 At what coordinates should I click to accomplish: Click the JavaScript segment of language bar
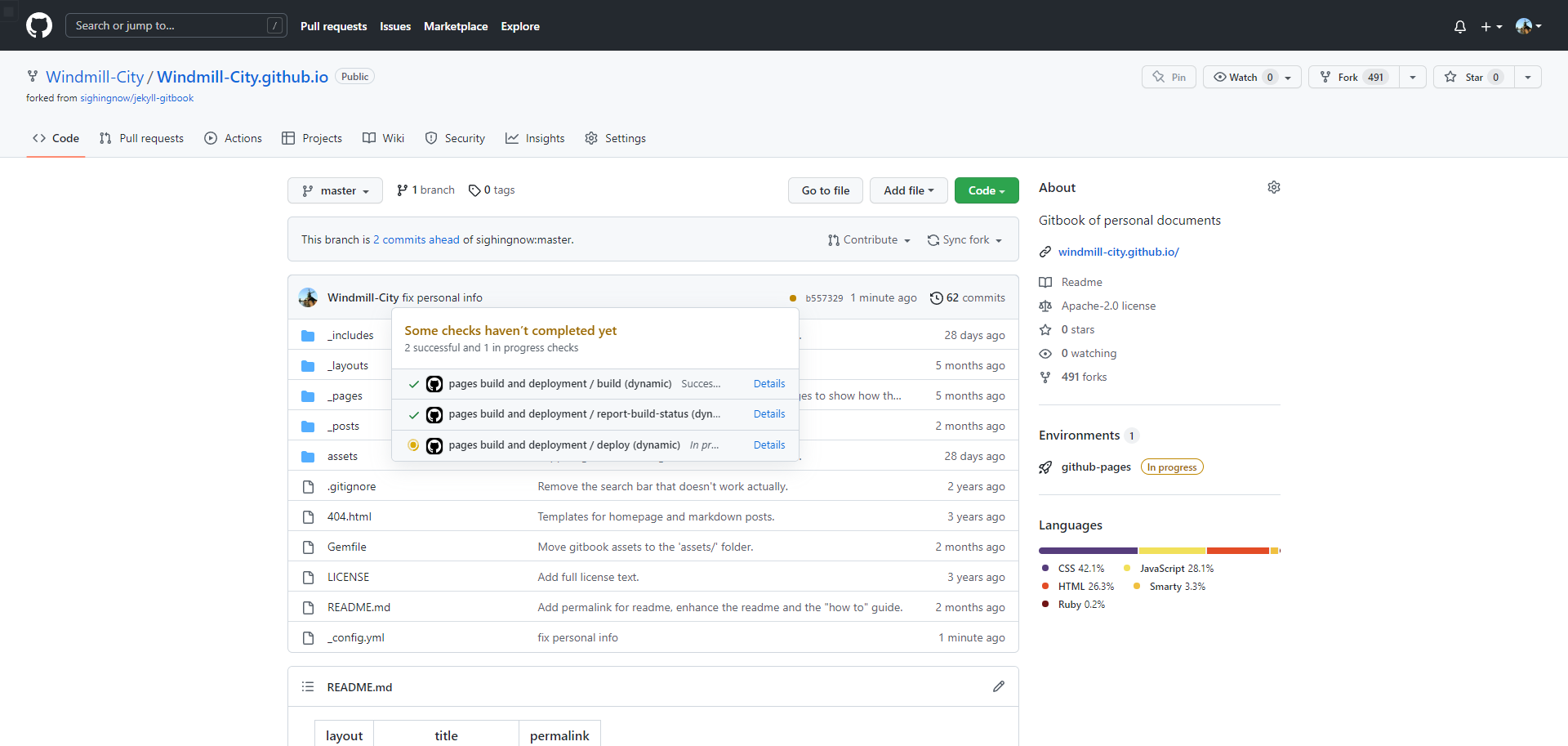(x=1173, y=551)
